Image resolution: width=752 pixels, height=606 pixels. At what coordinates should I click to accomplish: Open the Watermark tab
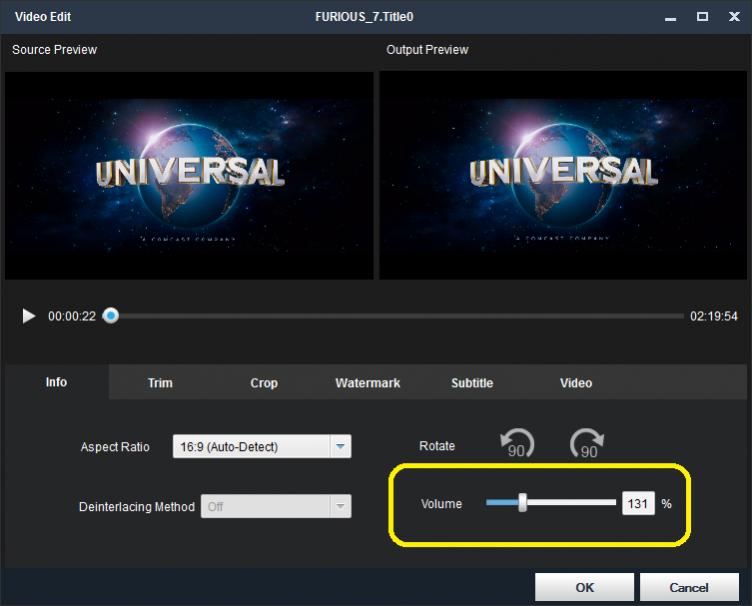click(367, 383)
